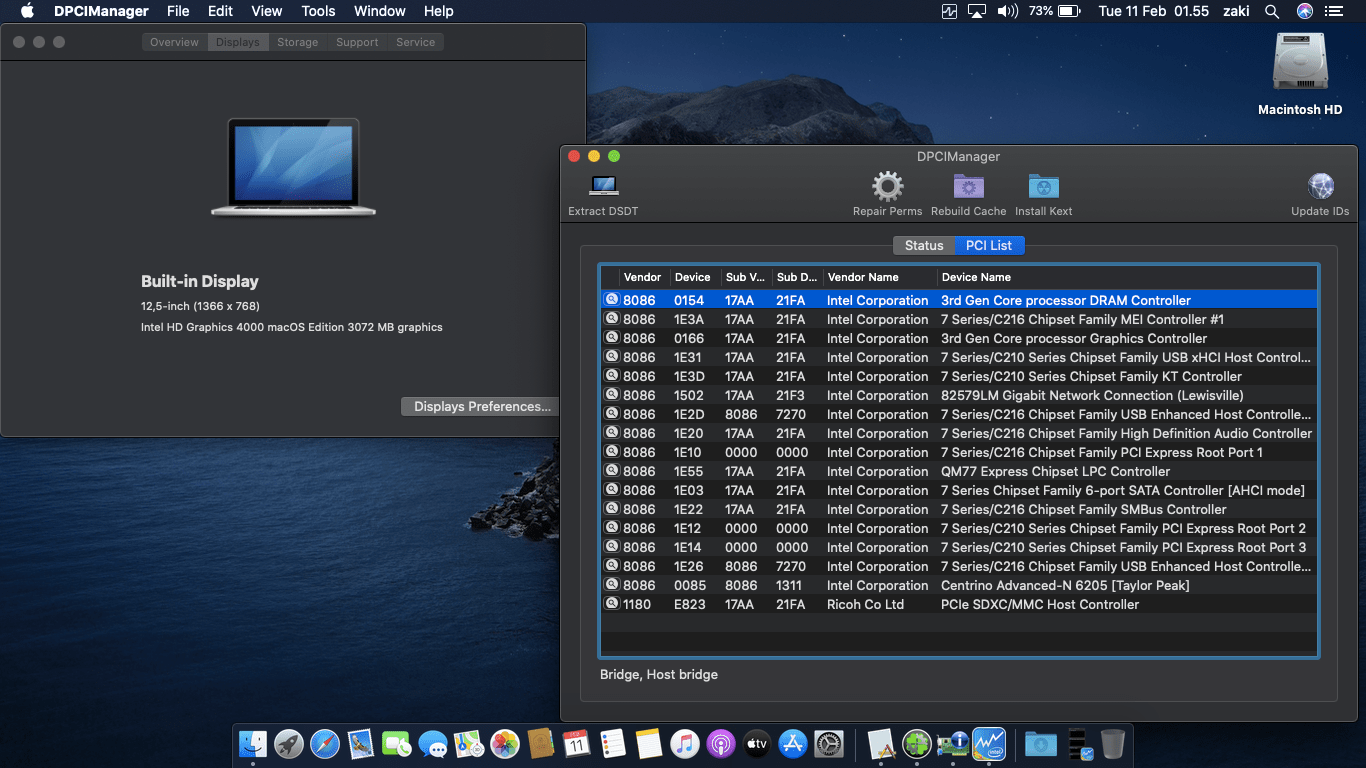
Task: Open the Tools menu
Action: click(318, 12)
